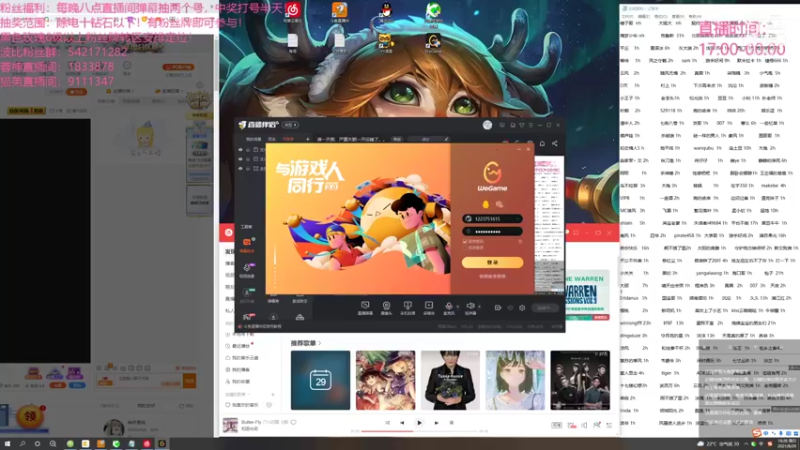Expand microphone options arrow in streaming toolbar

pos(457,307)
